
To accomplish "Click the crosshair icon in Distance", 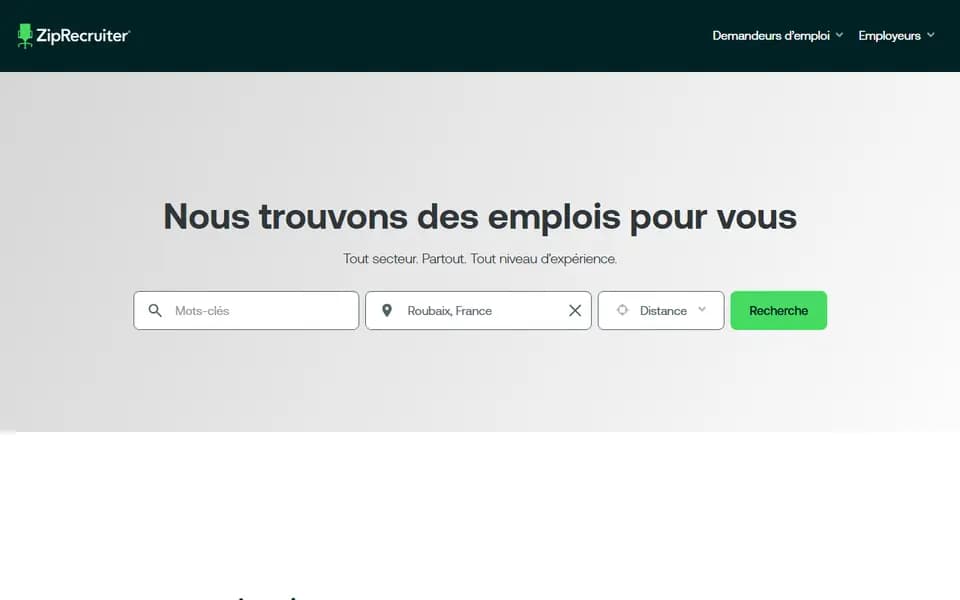I will (x=622, y=310).
